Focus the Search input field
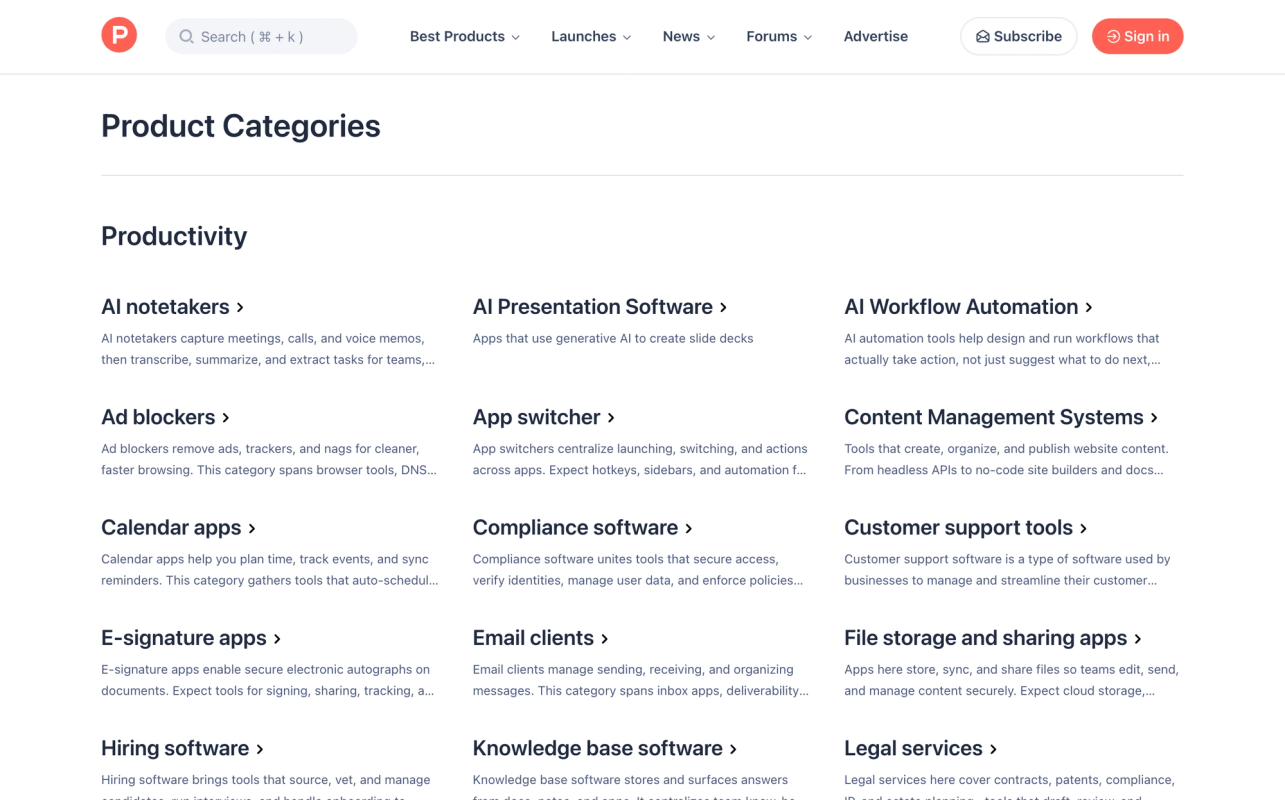 tap(261, 37)
